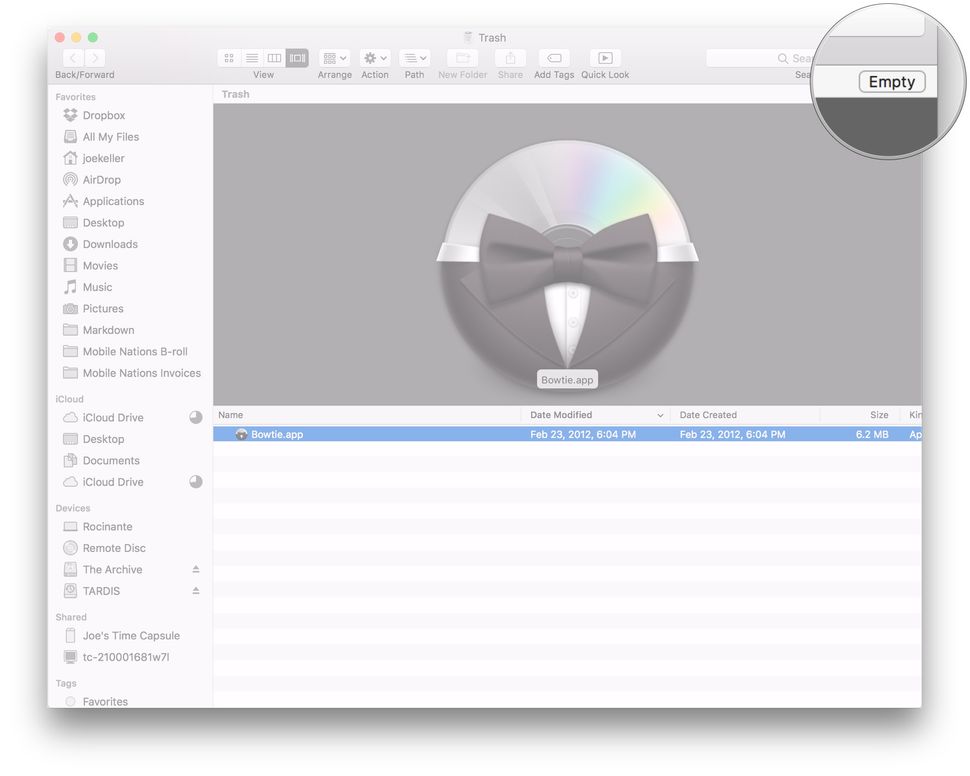Image resolution: width=970 pixels, height=776 pixels.
Task: Toggle grid icon view mode
Action: (x=228, y=58)
